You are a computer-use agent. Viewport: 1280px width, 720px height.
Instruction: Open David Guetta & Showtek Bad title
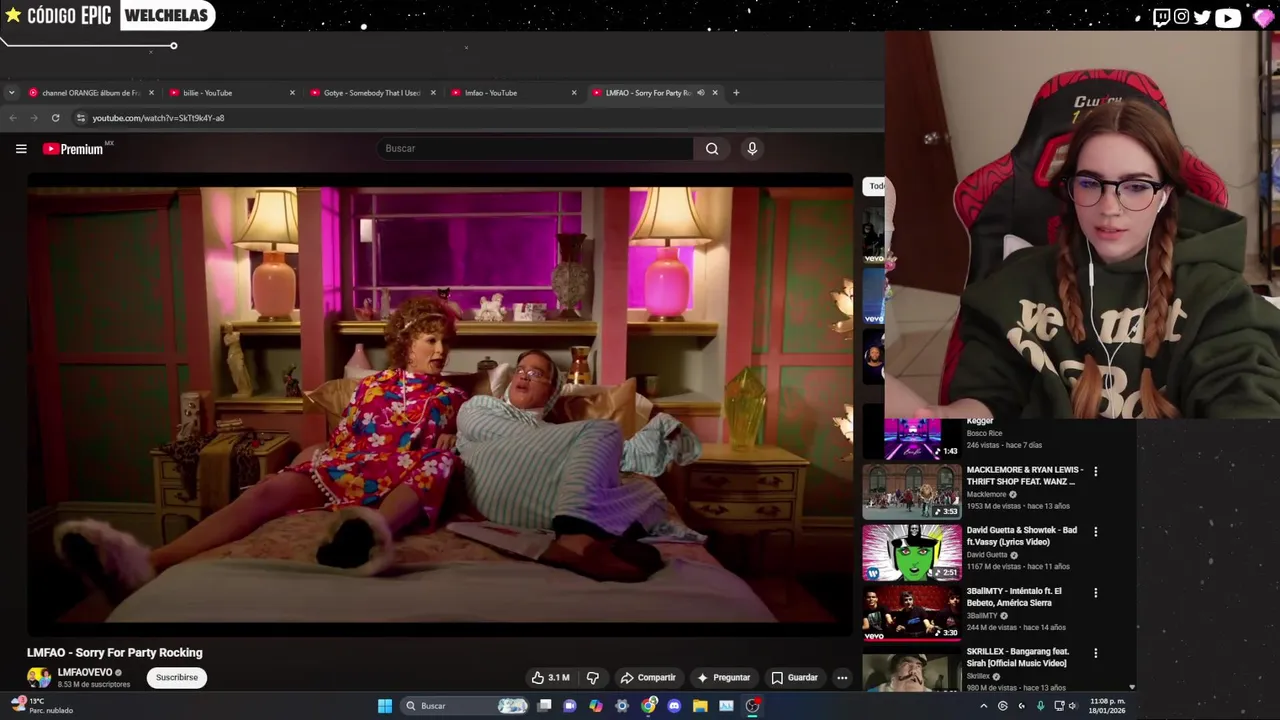click(1022, 536)
